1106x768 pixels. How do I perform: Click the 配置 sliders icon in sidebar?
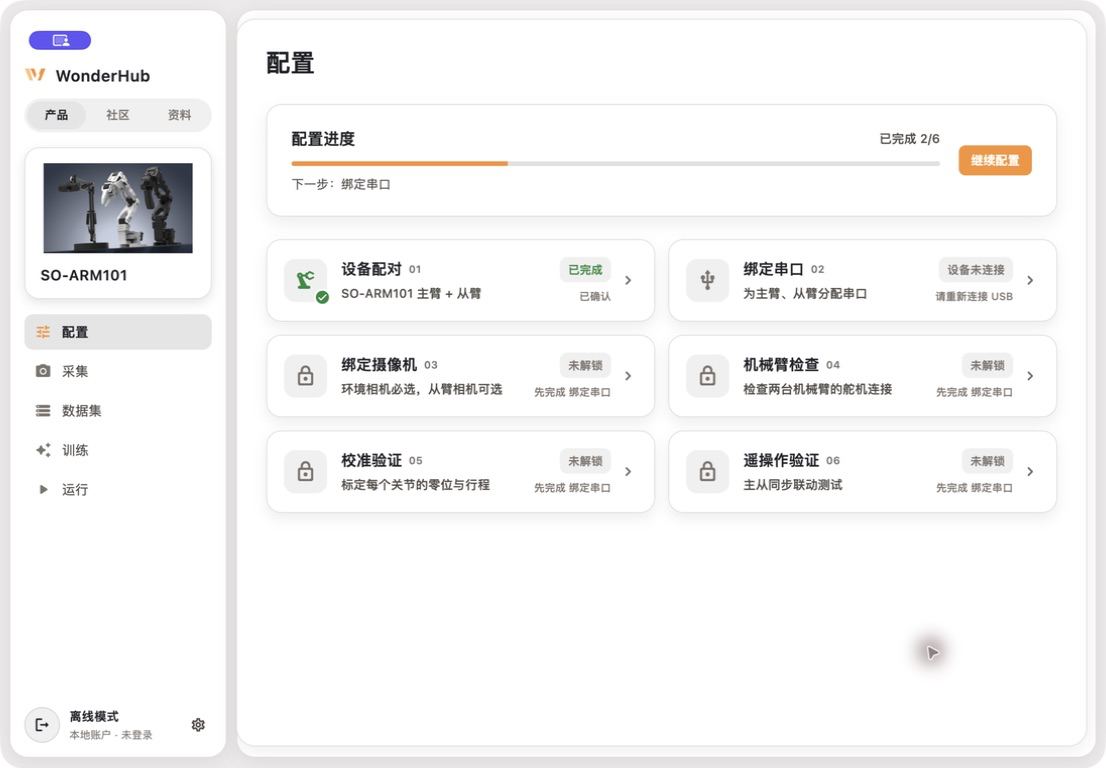(43, 331)
